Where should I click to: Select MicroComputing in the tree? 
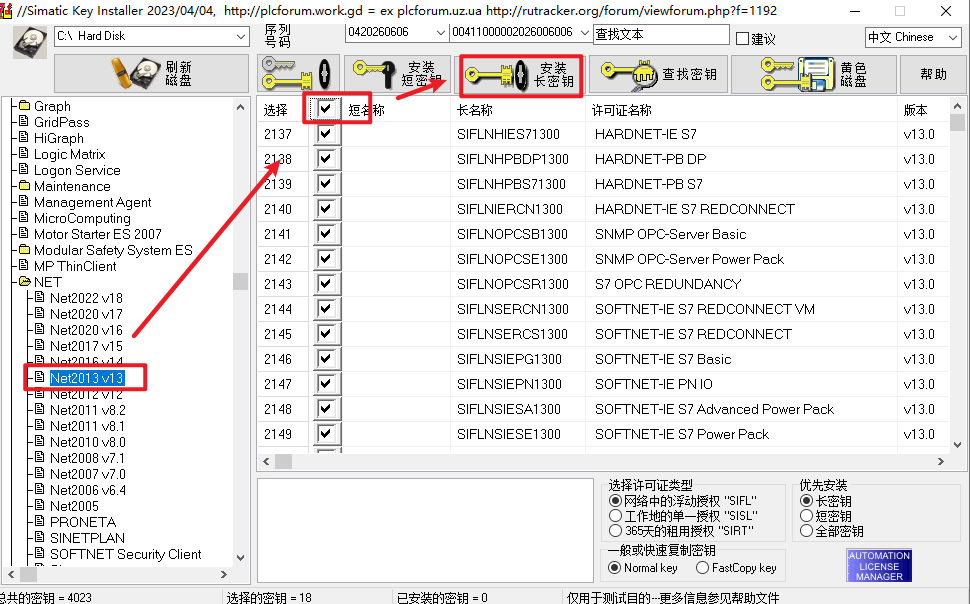click(x=82, y=218)
